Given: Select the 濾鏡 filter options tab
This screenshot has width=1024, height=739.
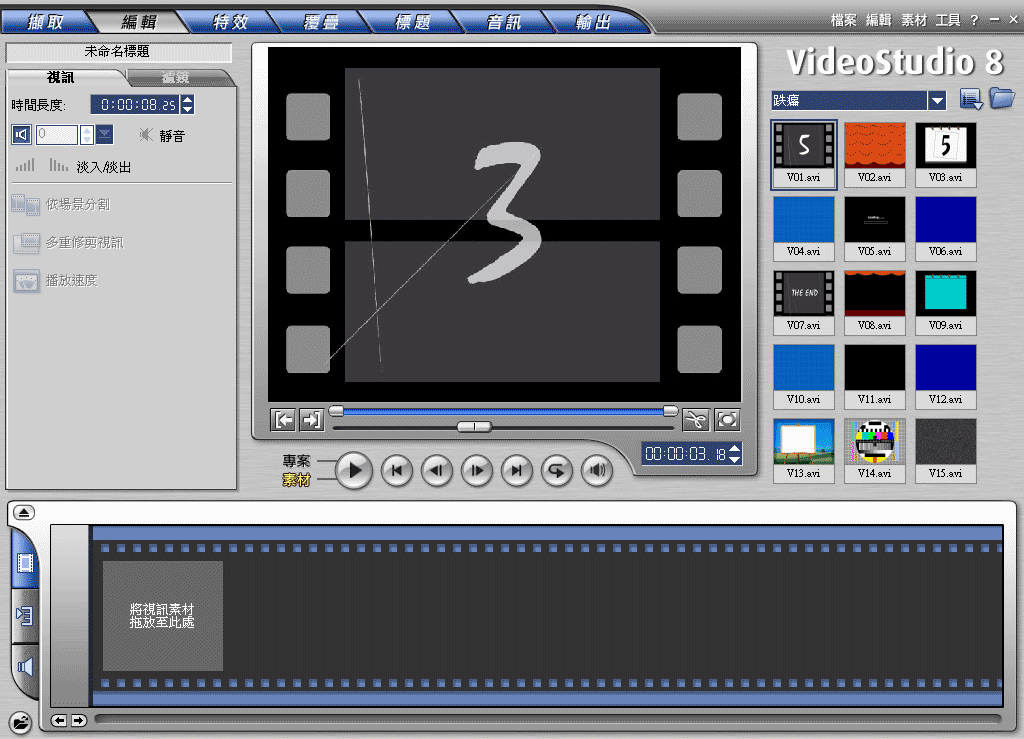Looking at the screenshot, I should click(x=175, y=78).
